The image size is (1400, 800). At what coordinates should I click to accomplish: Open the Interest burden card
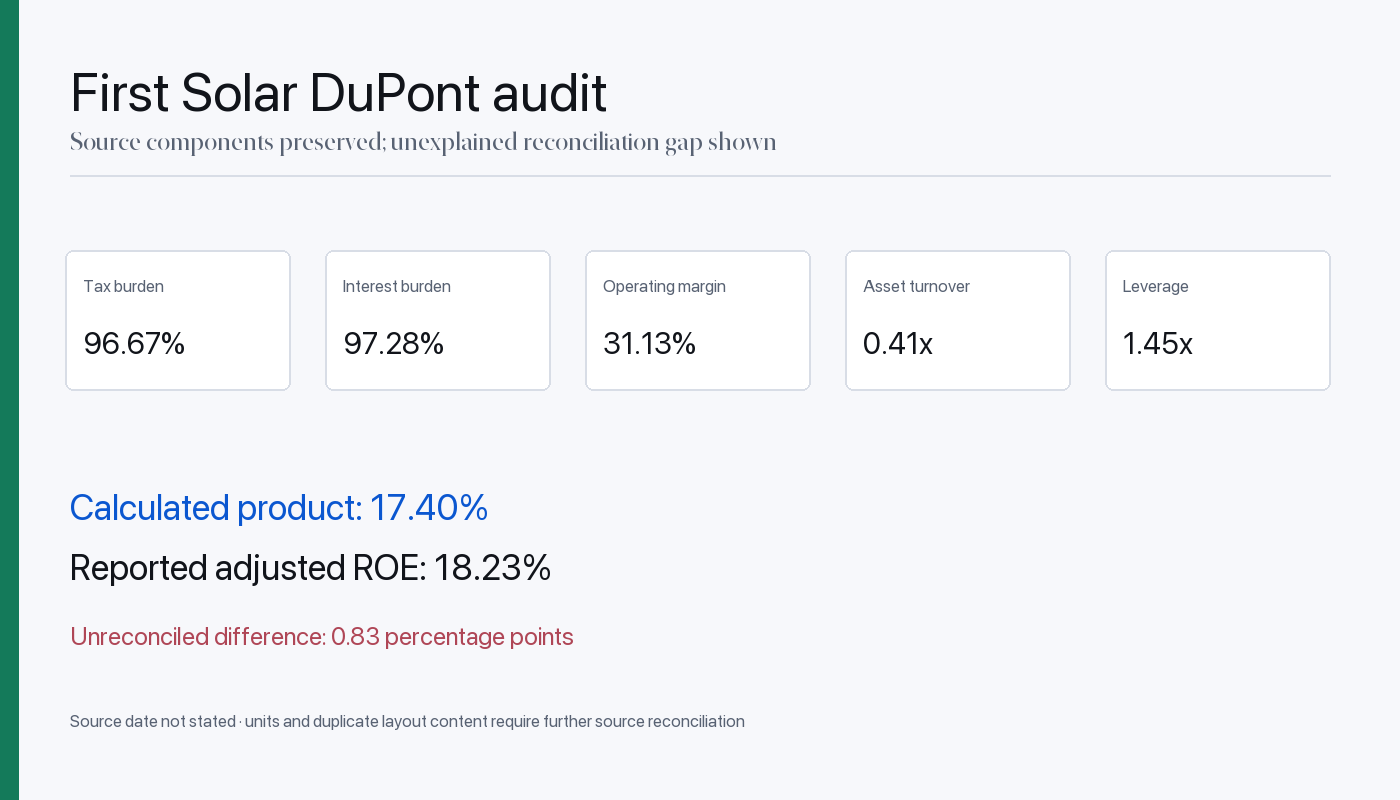point(438,320)
